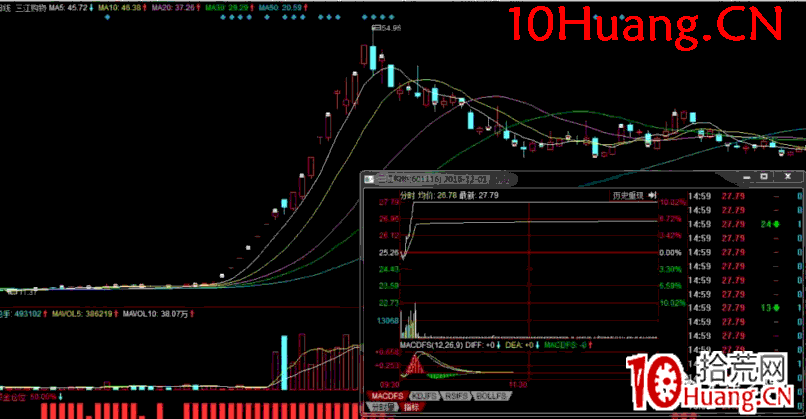Switch to the RSIFS indicator tab

tap(456, 396)
